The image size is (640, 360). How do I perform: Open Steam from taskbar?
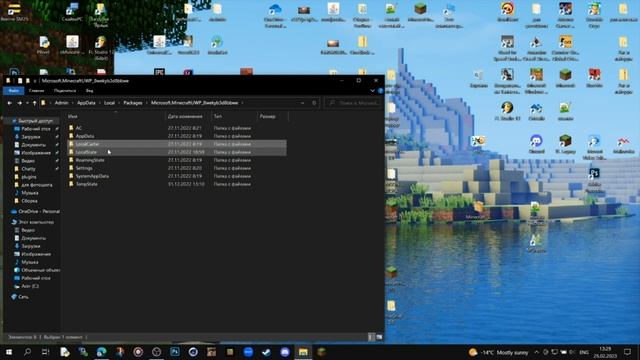(266, 352)
